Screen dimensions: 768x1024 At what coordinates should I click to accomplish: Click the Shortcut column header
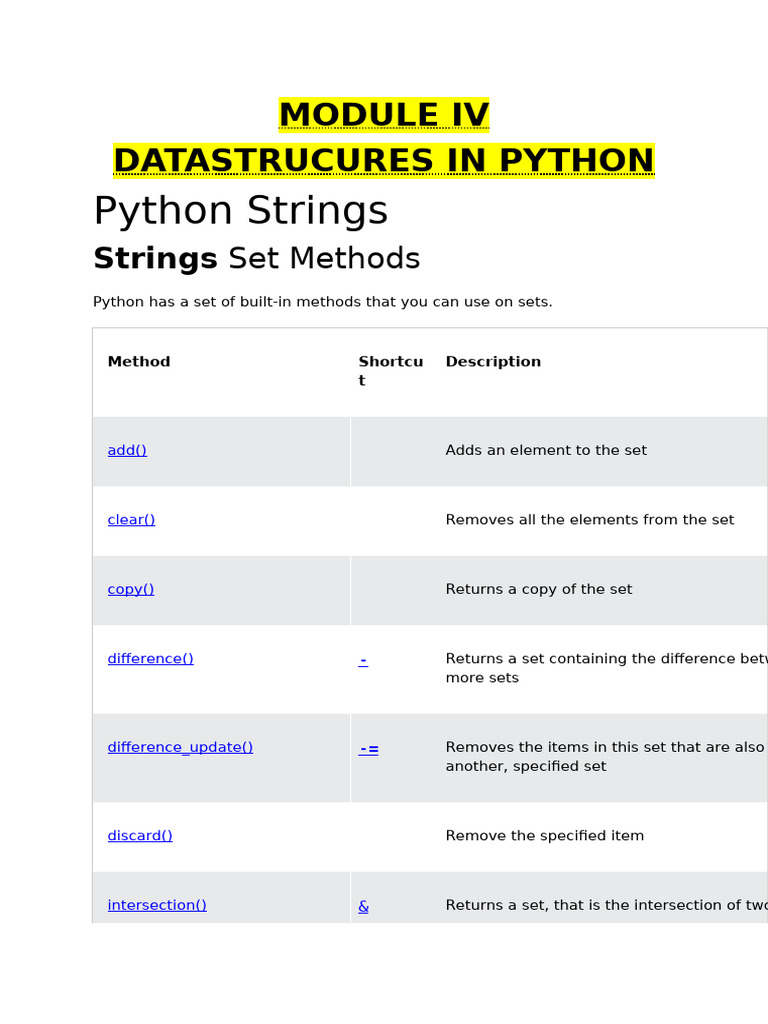(x=390, y=371)
